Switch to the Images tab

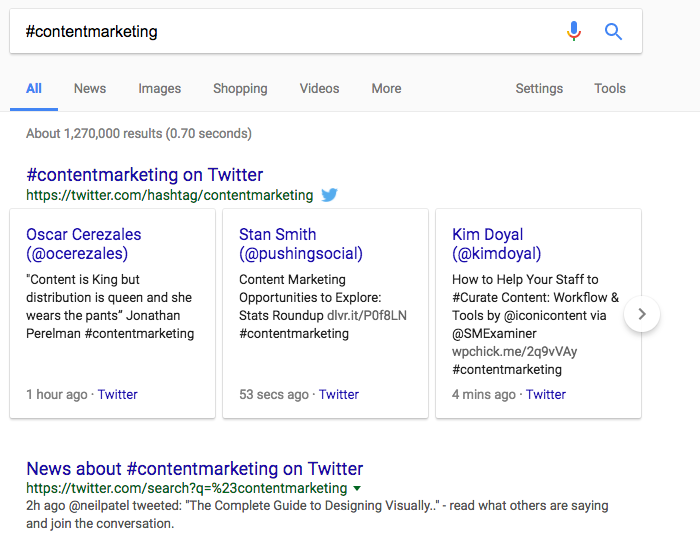(159, 88)
